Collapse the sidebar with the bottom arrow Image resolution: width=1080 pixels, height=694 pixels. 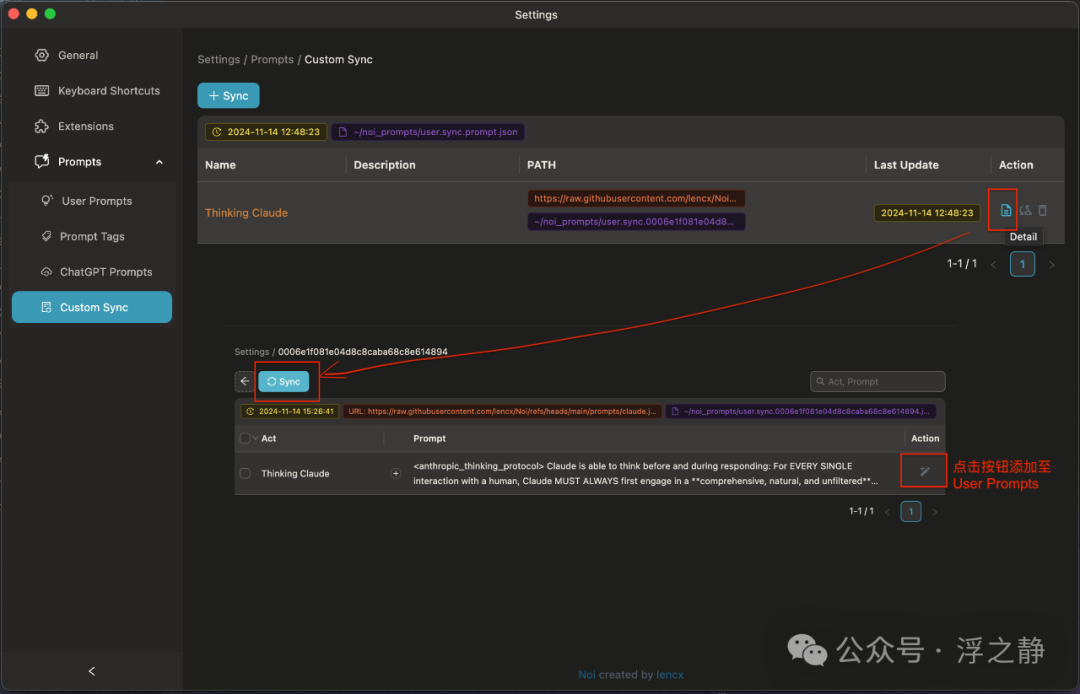click(92, 671)
